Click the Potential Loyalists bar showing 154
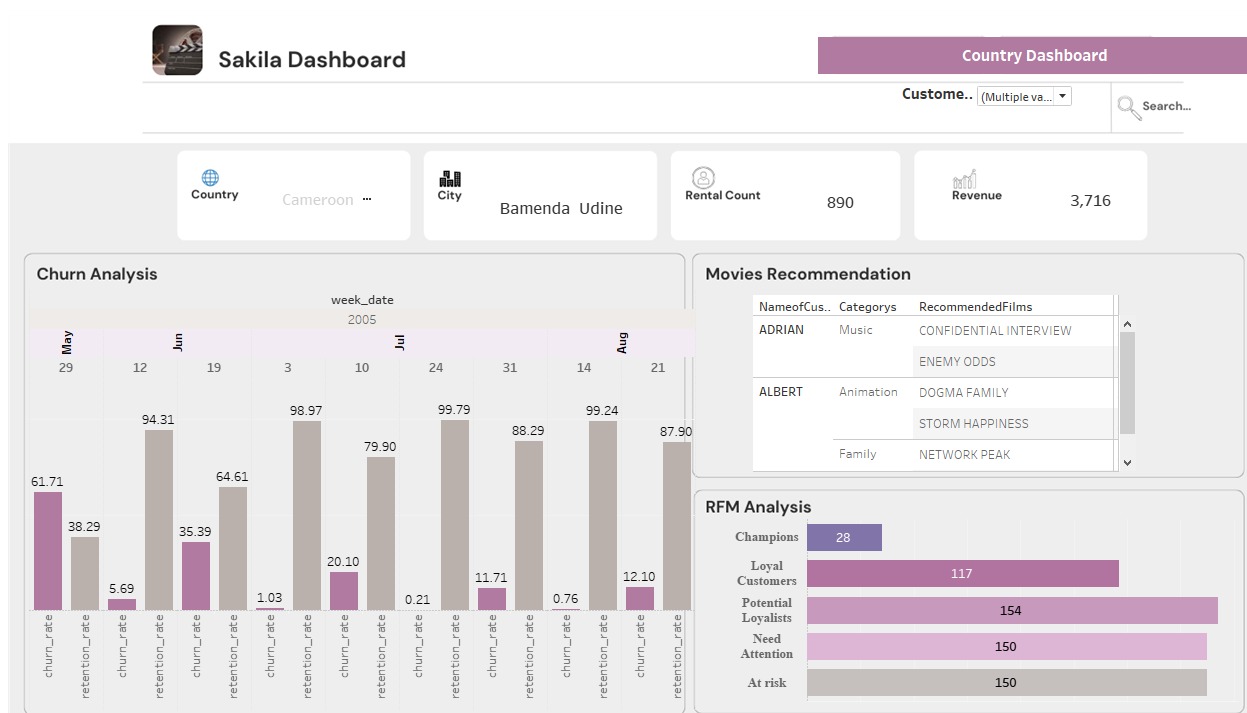 (1011, 611)
